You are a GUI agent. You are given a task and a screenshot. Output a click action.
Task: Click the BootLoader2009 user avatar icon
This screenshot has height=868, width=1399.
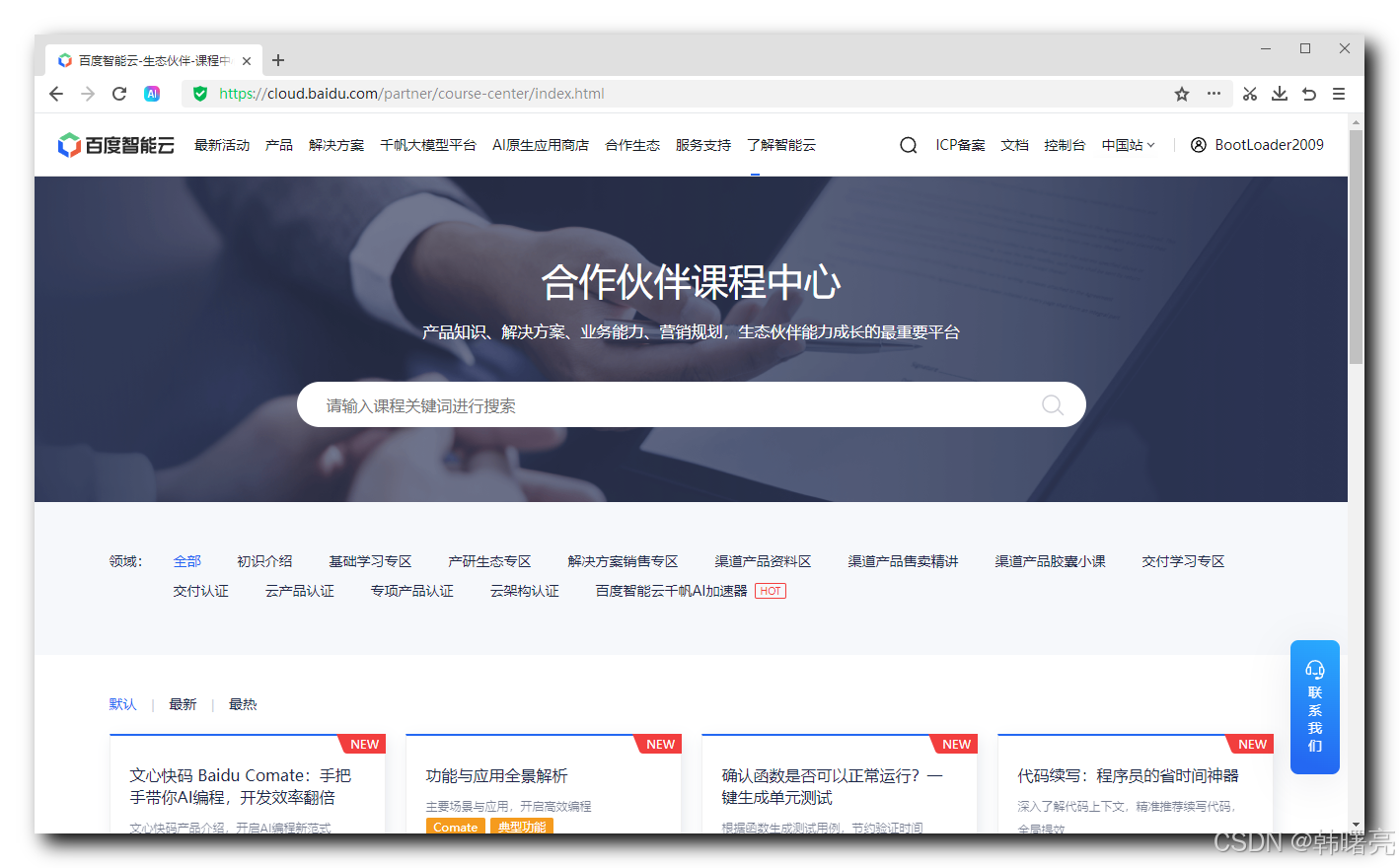point(1199,145)
